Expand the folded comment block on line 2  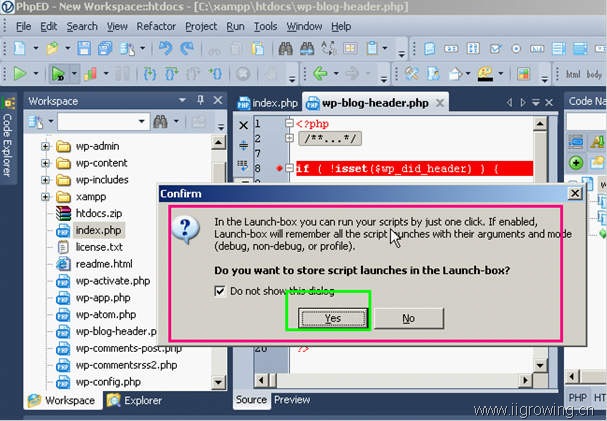[x=289, y=138]
